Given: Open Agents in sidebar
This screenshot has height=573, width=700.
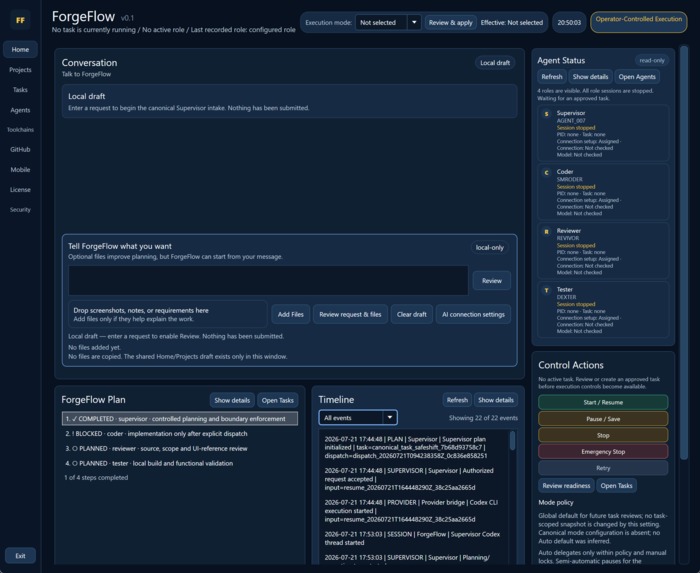Looking at the screenshot, I should coord(20,110).
